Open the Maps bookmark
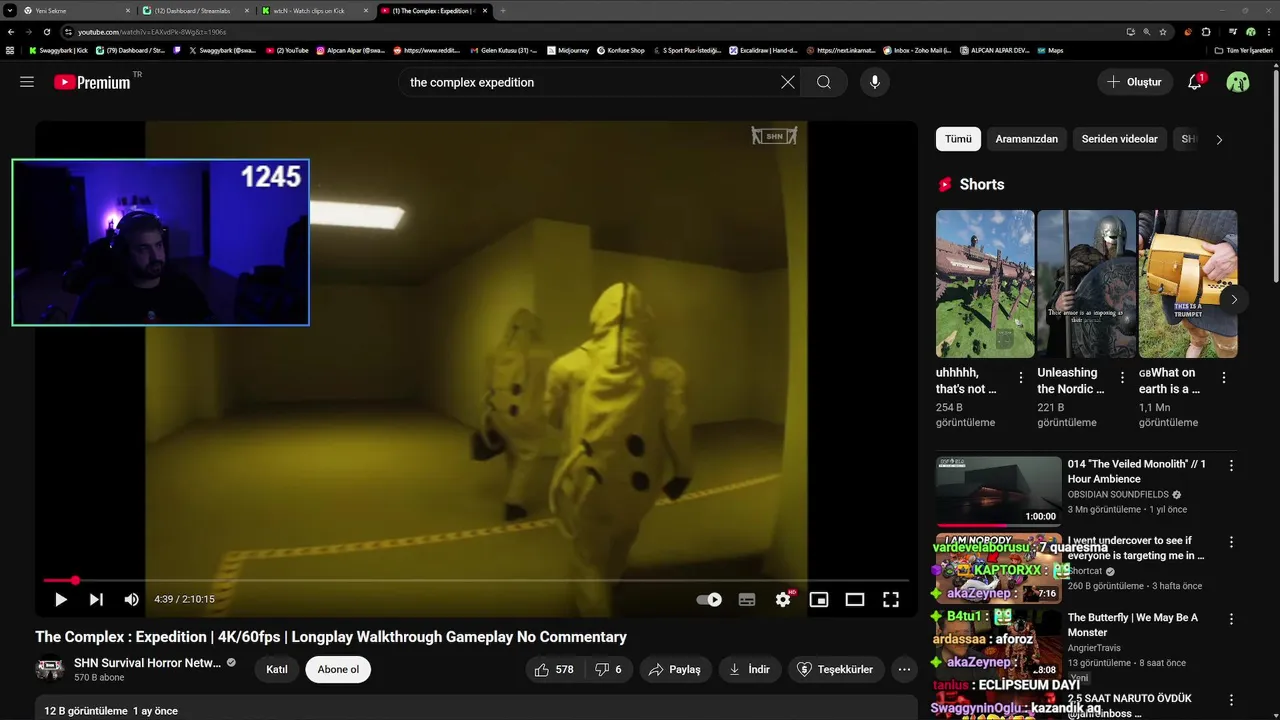 pyautogui.click(x=1050, y=50)
